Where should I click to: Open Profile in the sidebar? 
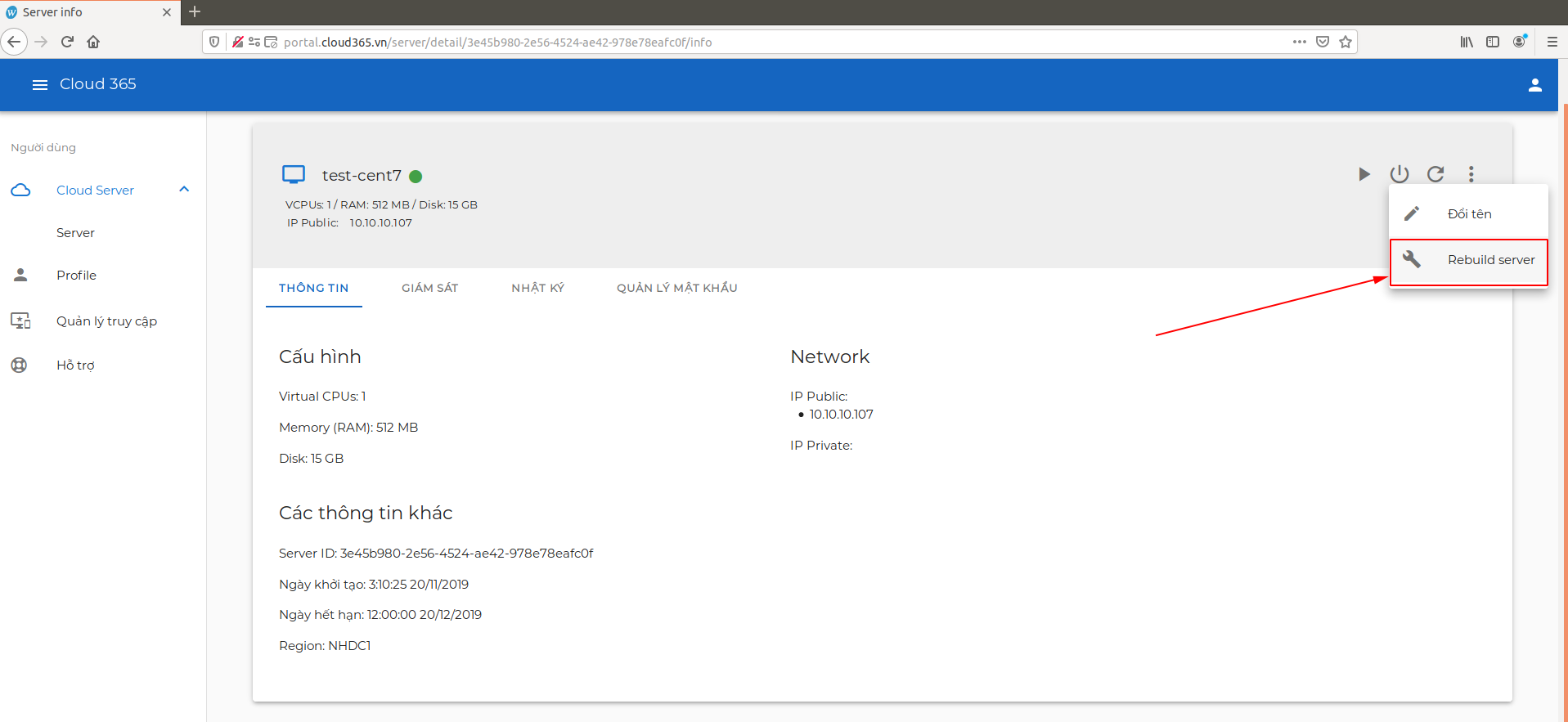pos(76,276)
